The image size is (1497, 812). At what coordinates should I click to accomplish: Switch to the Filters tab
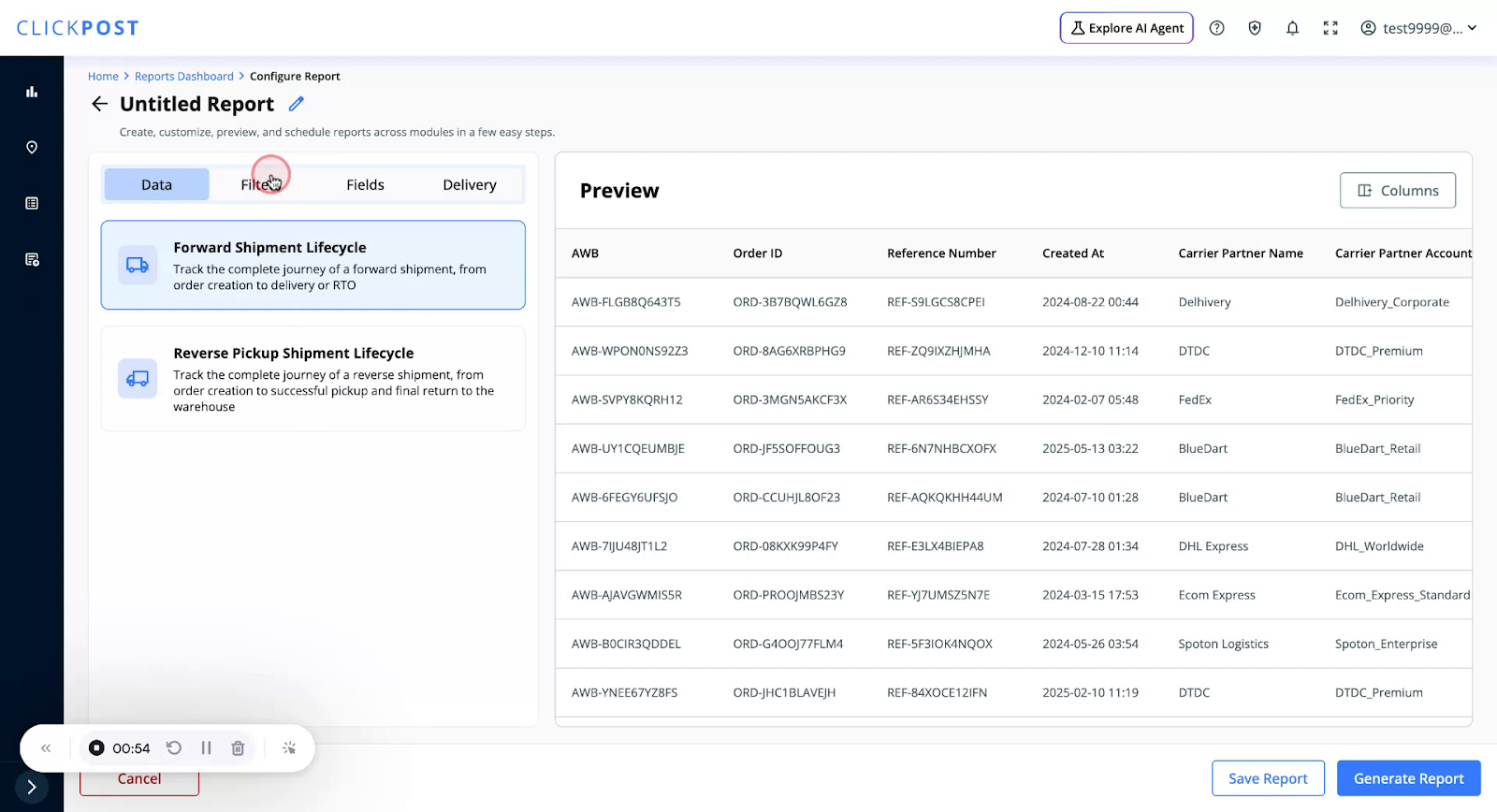pos(261,184)
